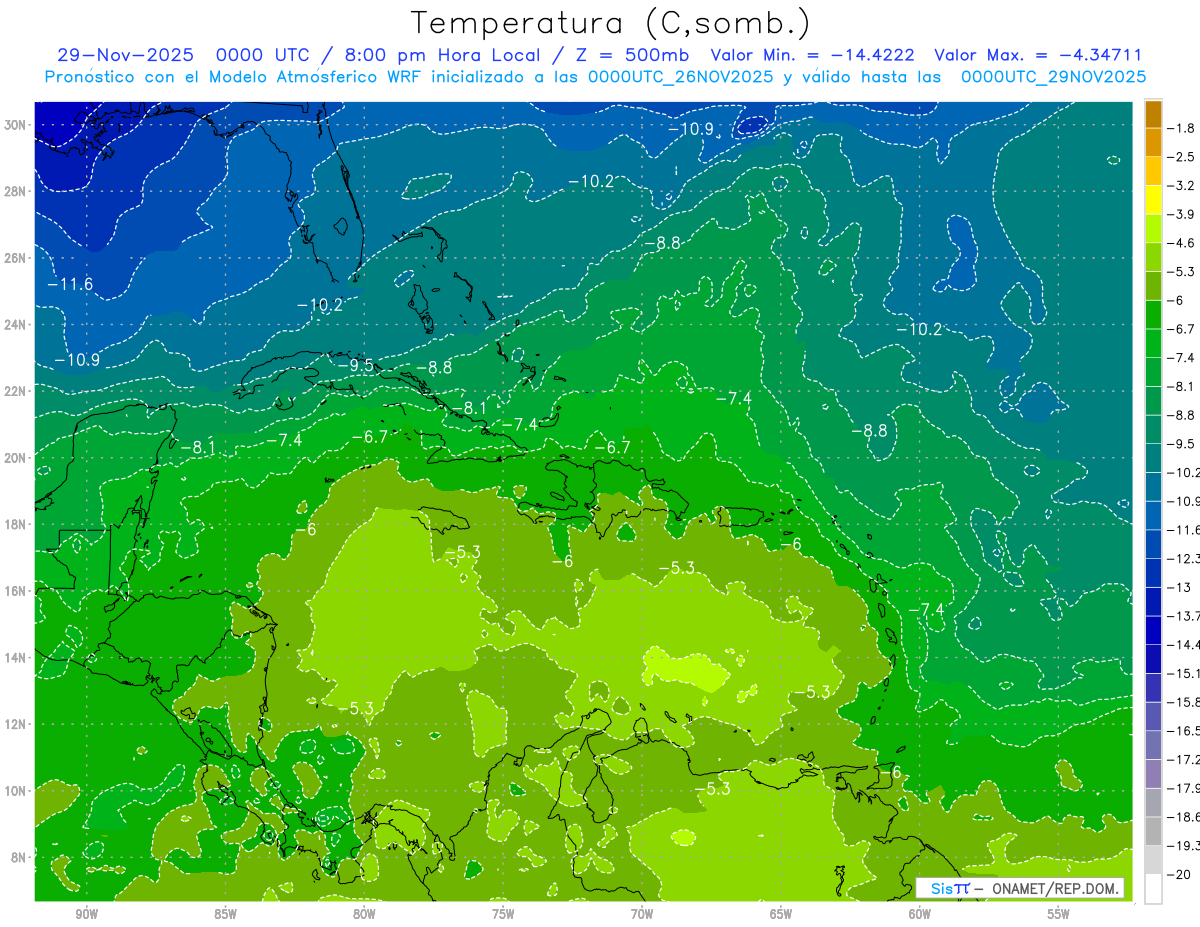The height and width of the screenshot is (927, 1200).
Task: Click the -2.5 color bar value
Action: (1183, 157)
